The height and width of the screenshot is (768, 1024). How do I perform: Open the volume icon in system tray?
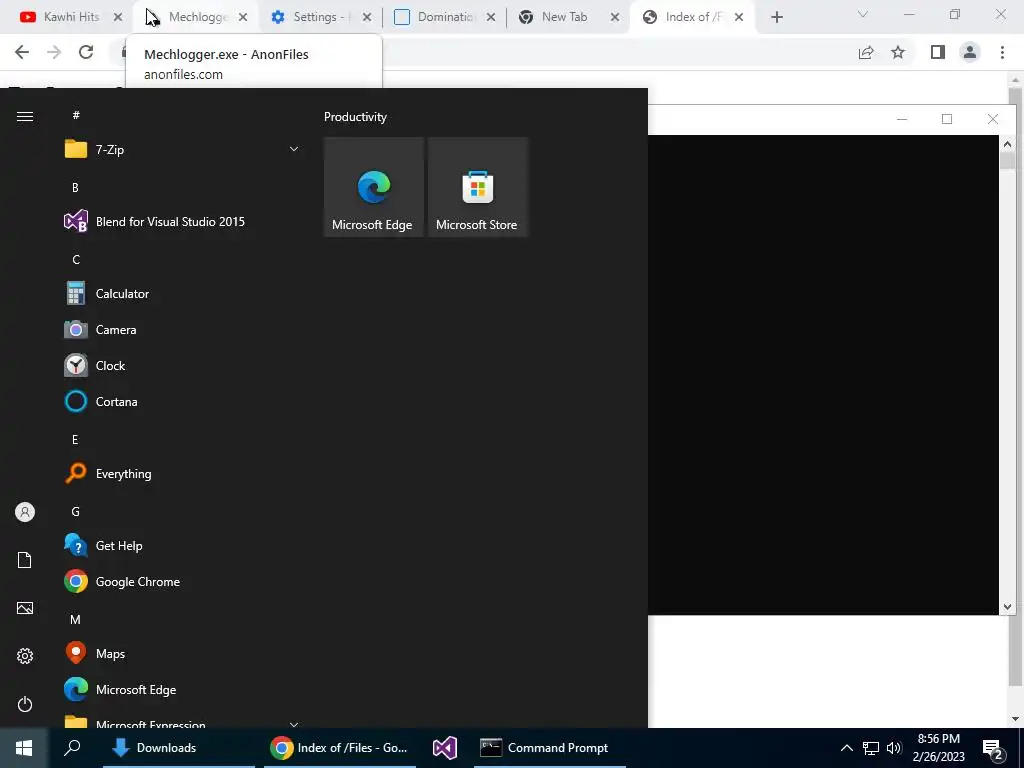click(x=894, y=748)
